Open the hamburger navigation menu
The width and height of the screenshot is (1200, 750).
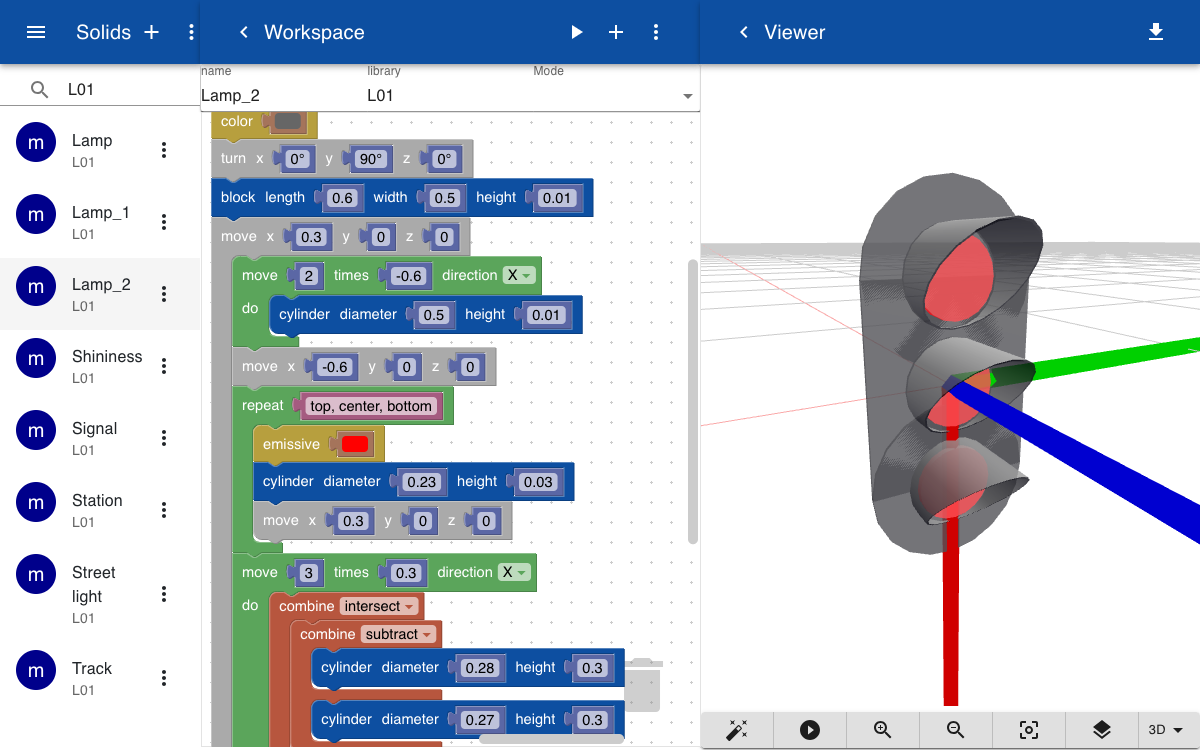coord(36,32)
